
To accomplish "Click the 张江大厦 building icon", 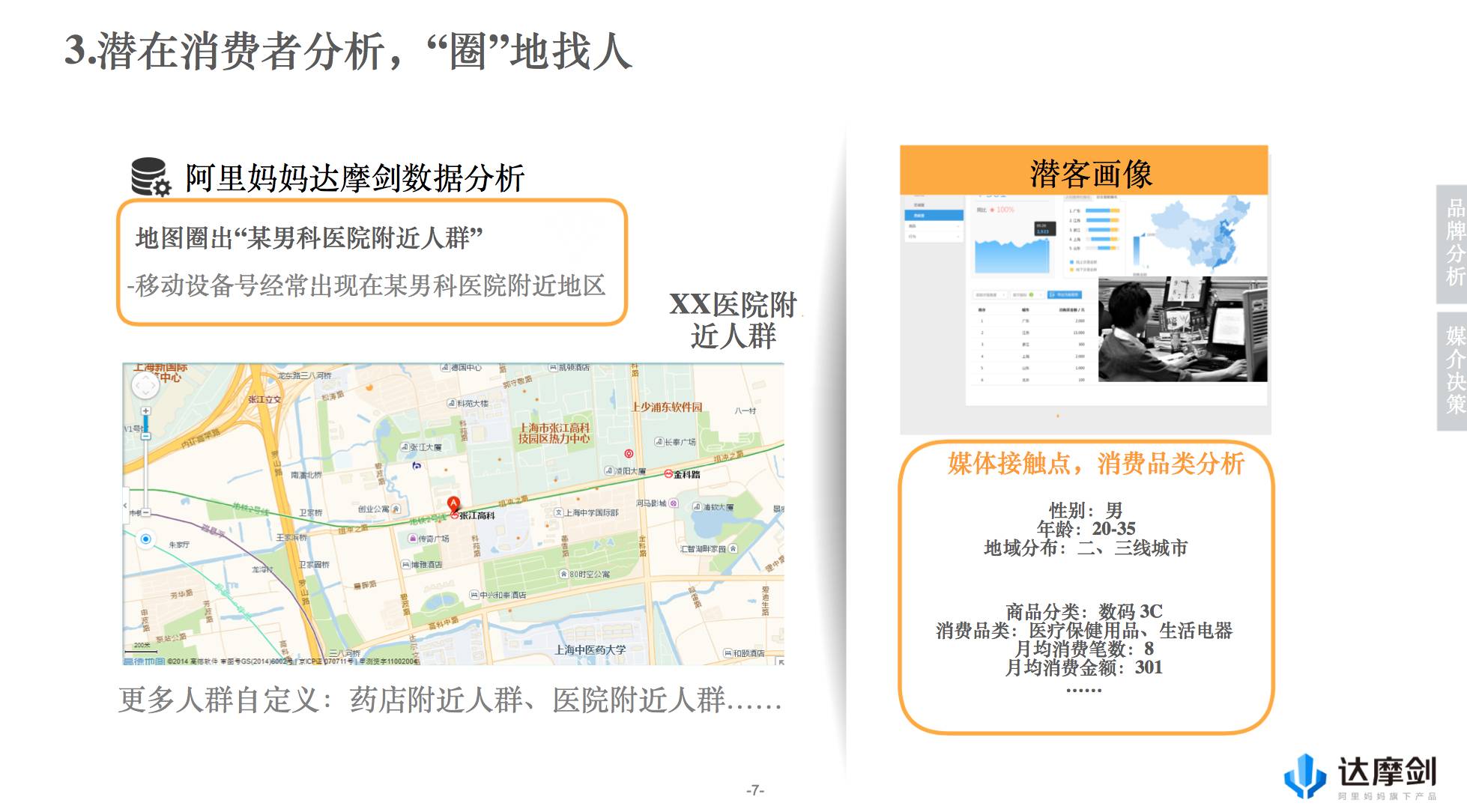I will (x=405, y=447).
